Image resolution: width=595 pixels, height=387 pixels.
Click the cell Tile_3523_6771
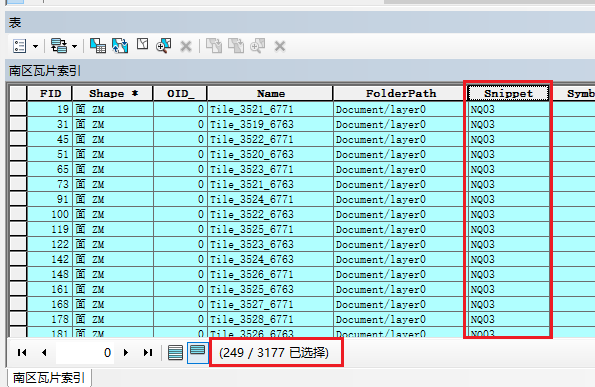coord(270,169)
